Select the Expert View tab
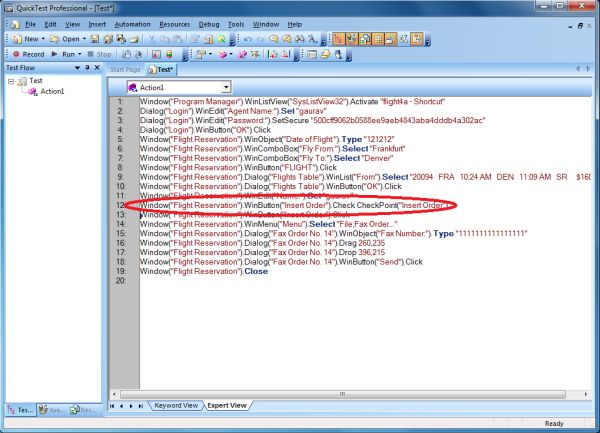600x433 pixels. click(227, 405)
